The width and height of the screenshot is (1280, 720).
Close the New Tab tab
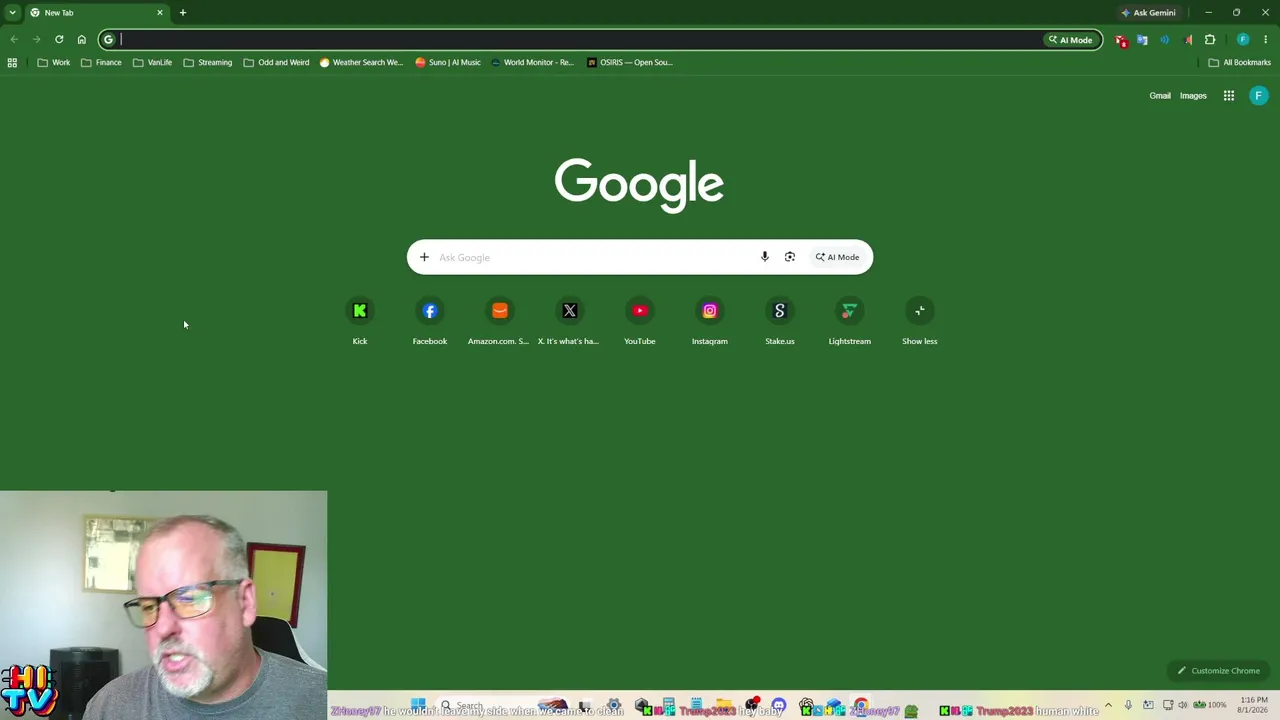[159, 13]
